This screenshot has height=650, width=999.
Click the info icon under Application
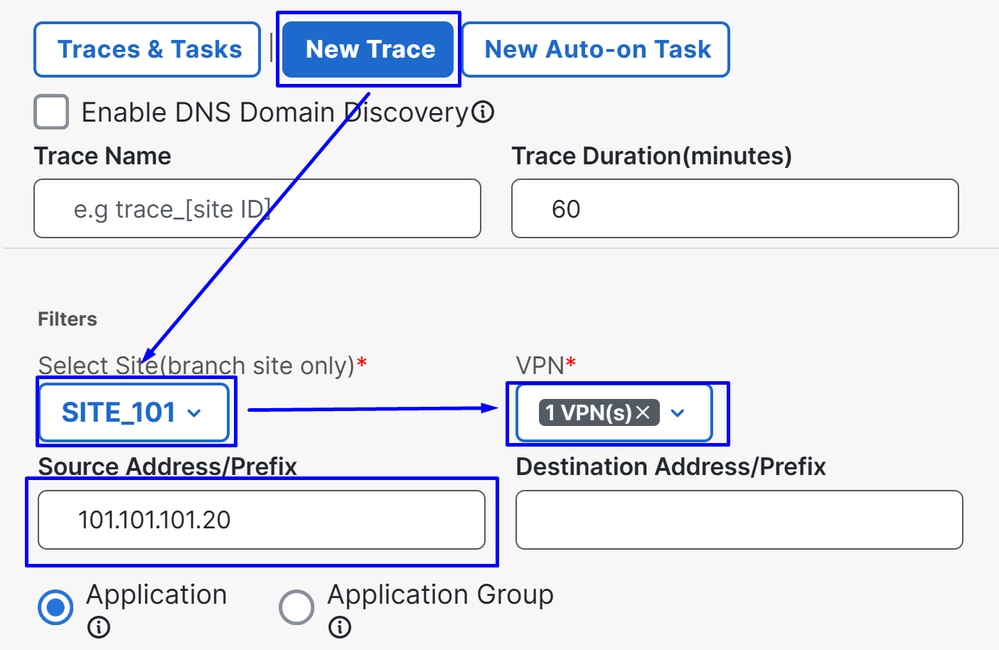98,628
